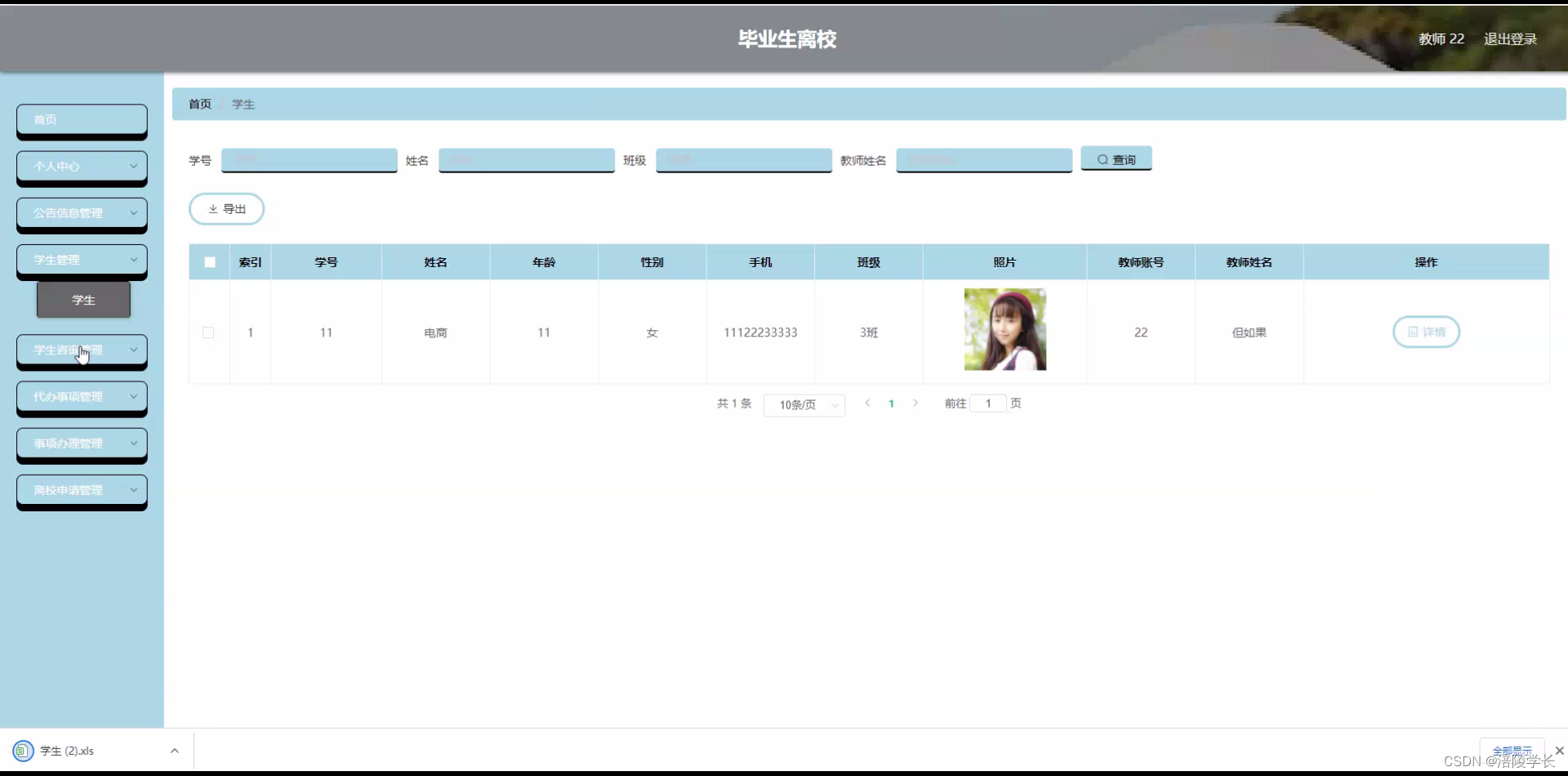
Task: Click the previous page arrow in pagination
Action: pos(867,403)
